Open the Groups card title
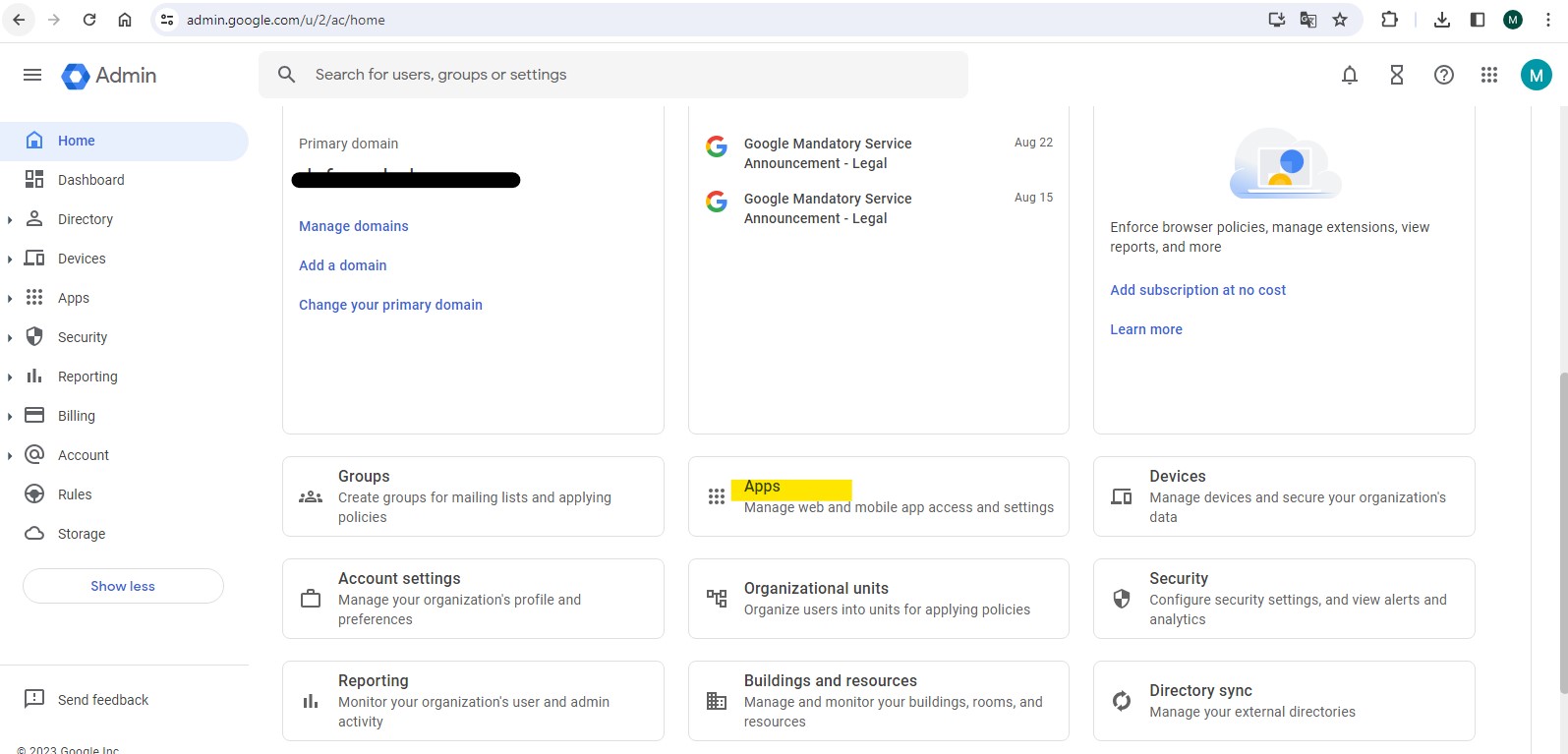The height and width of the screenshot is (754, 1568). pos(364,476)
